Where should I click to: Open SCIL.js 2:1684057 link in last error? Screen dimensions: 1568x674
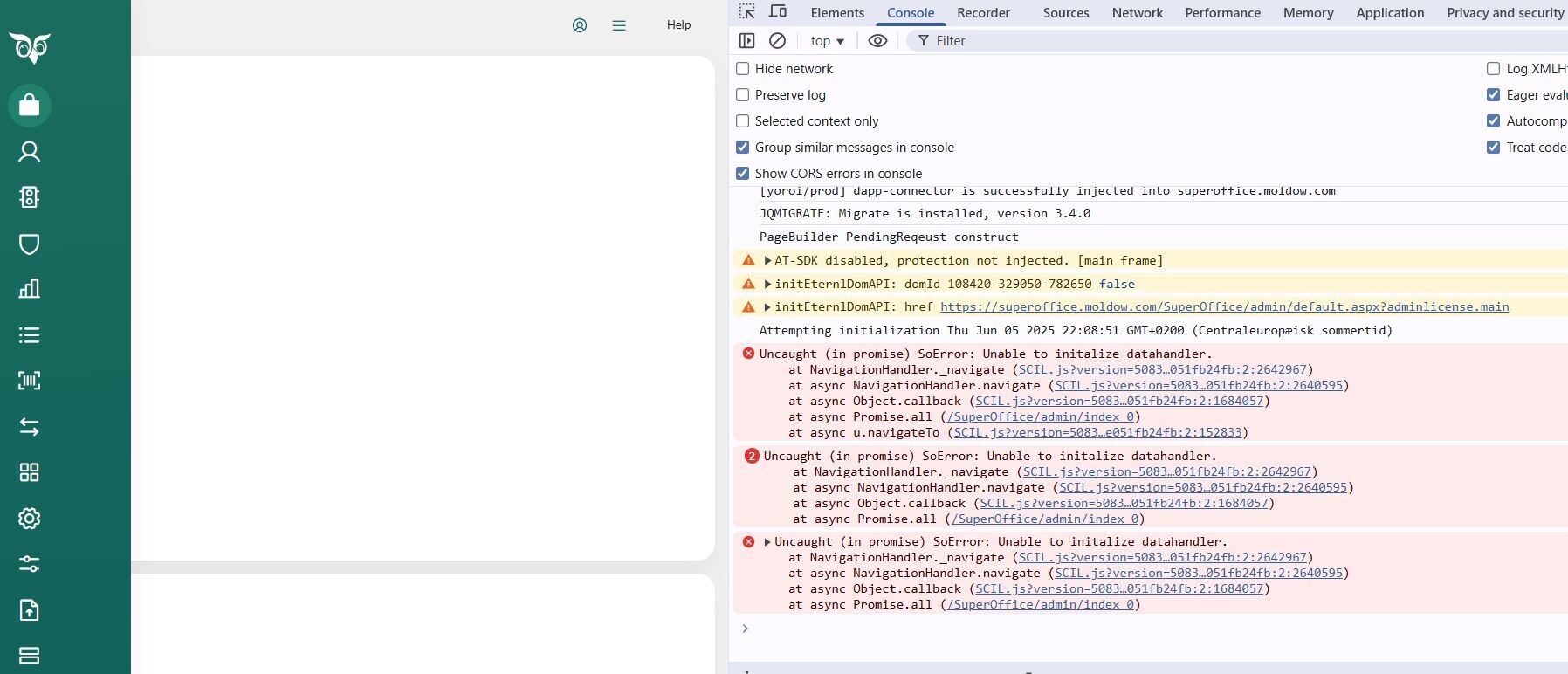1119,589
